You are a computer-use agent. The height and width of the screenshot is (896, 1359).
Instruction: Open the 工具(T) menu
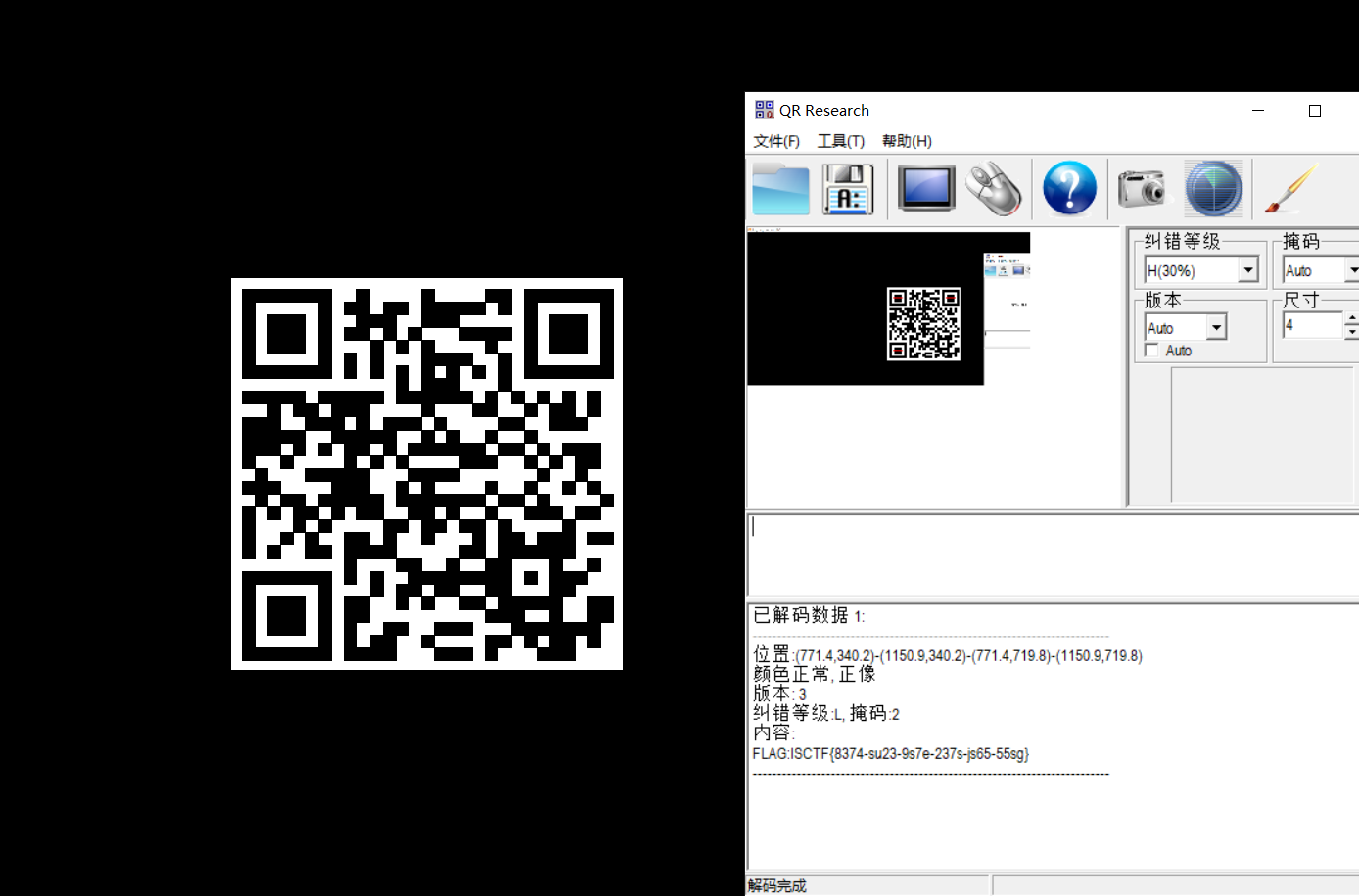pos(841,141)
